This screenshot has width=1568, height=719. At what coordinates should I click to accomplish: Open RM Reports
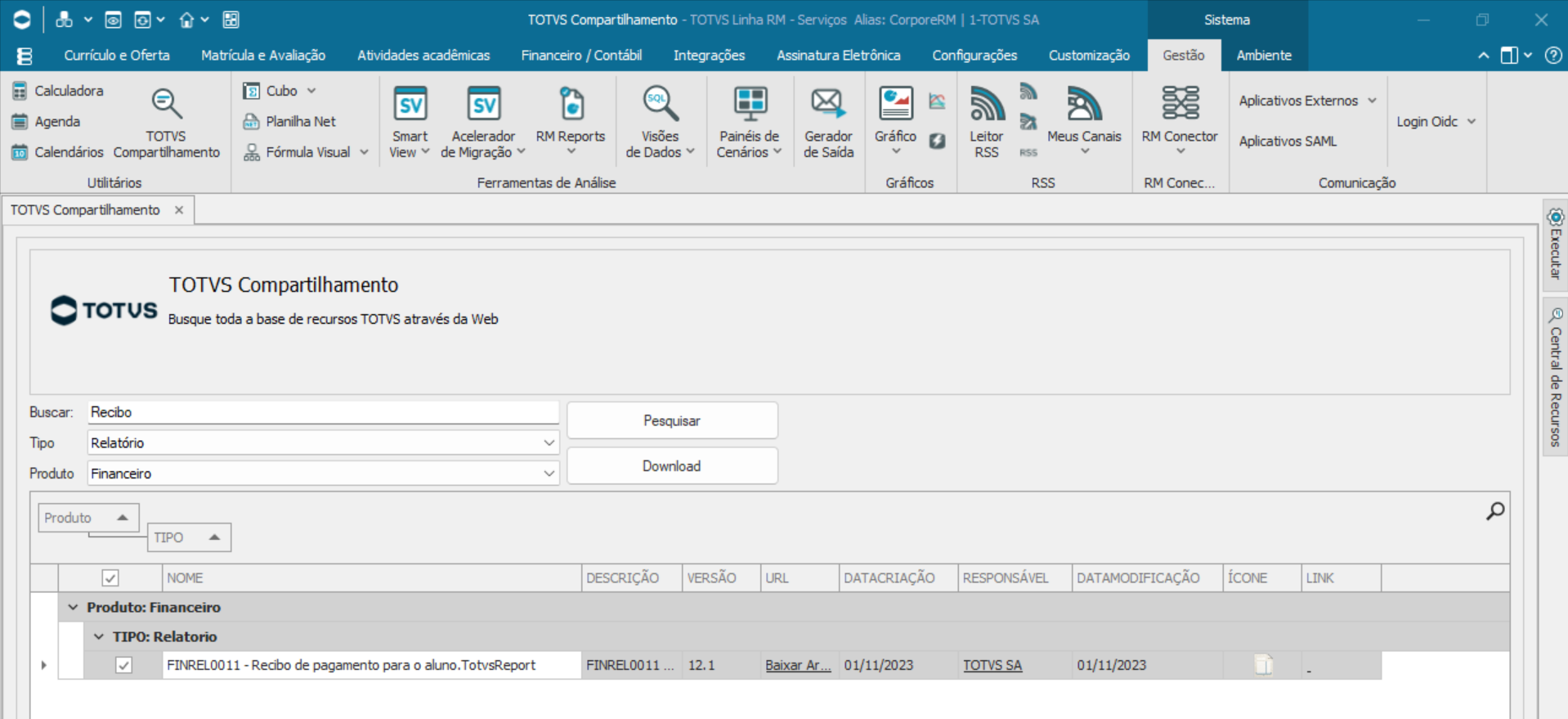click(571, 122)
